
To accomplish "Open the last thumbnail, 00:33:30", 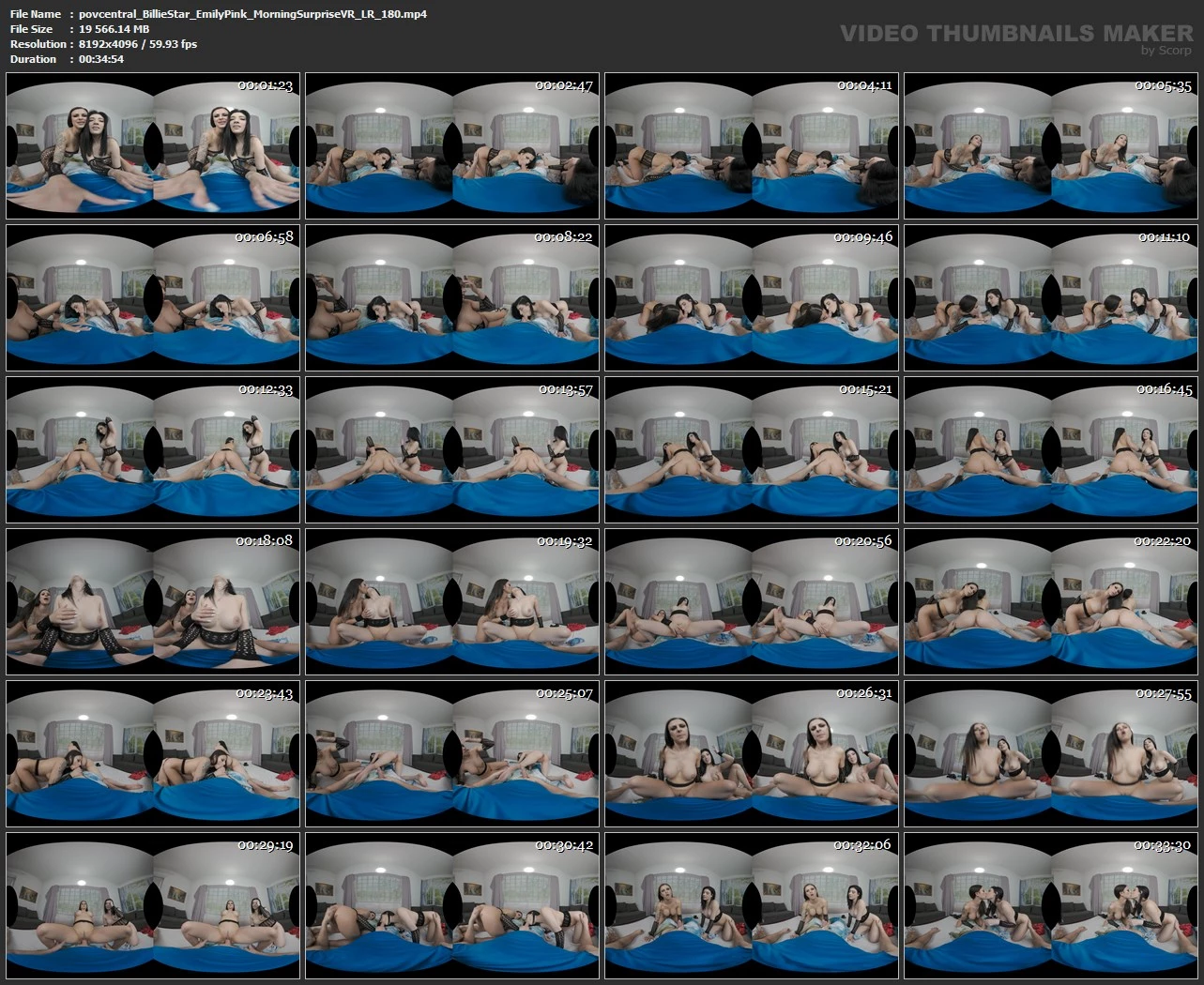I will [1051, 905].
